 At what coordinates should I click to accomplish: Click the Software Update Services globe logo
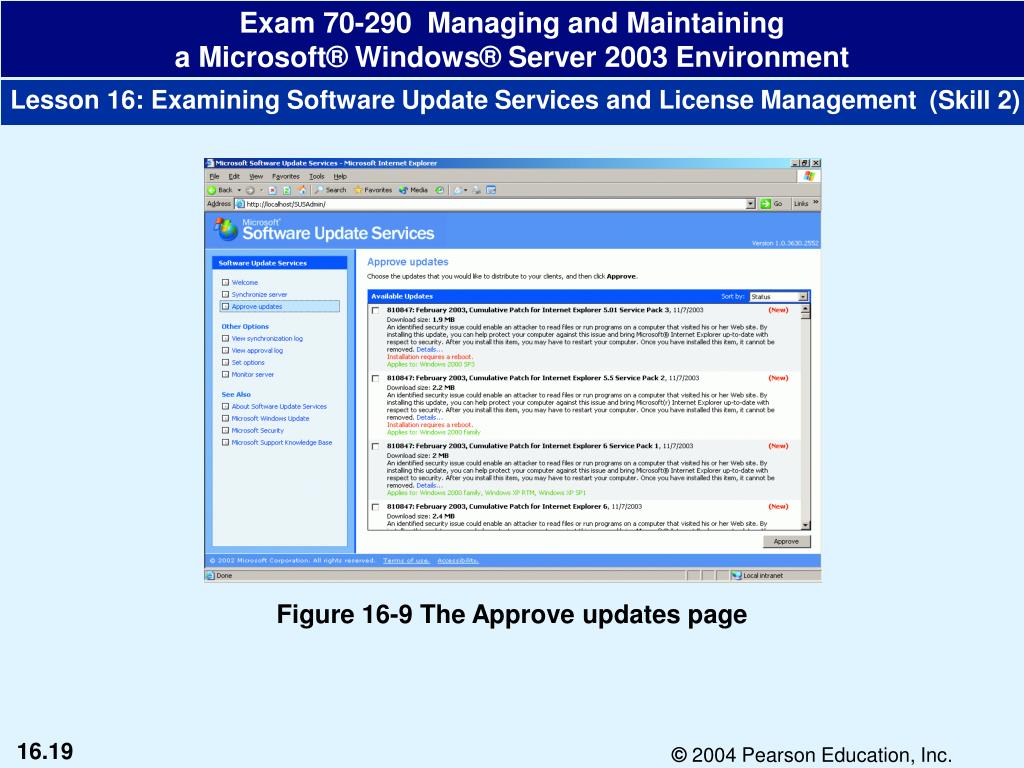click(x=226, y=229)
